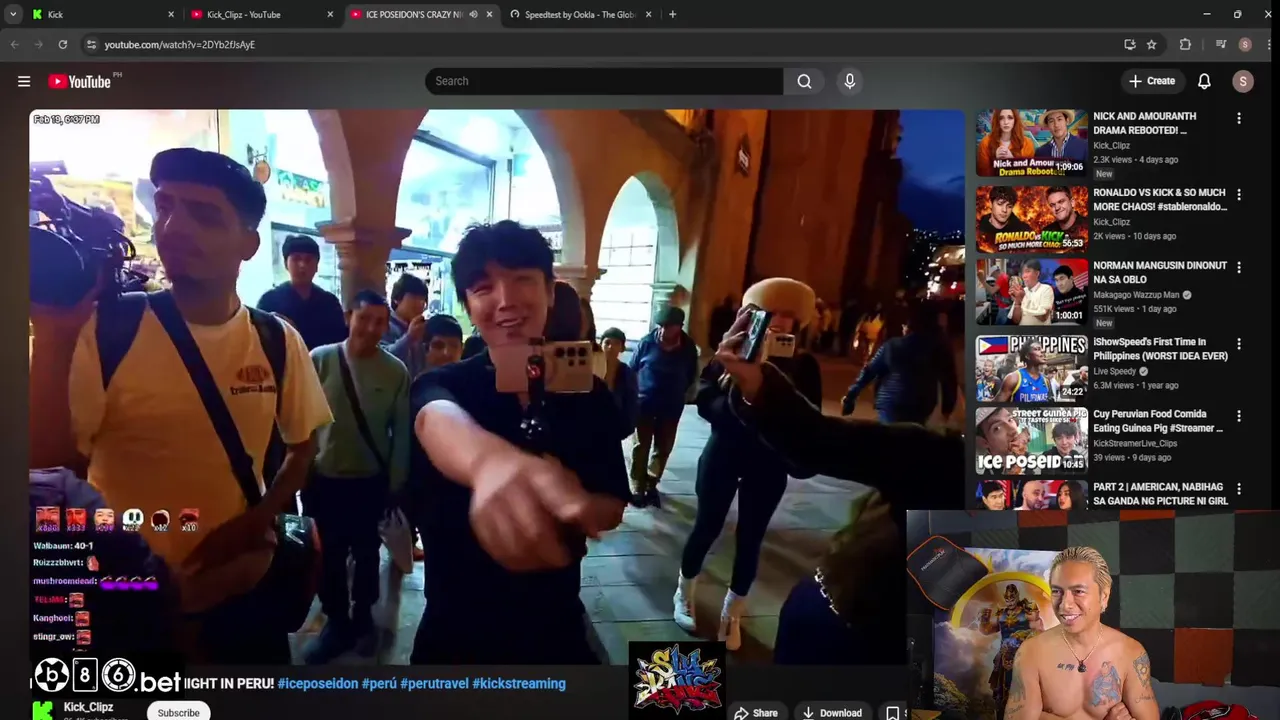Click the #iceposeidon hashtag
1280x720 pixels.
coord(317,684)
